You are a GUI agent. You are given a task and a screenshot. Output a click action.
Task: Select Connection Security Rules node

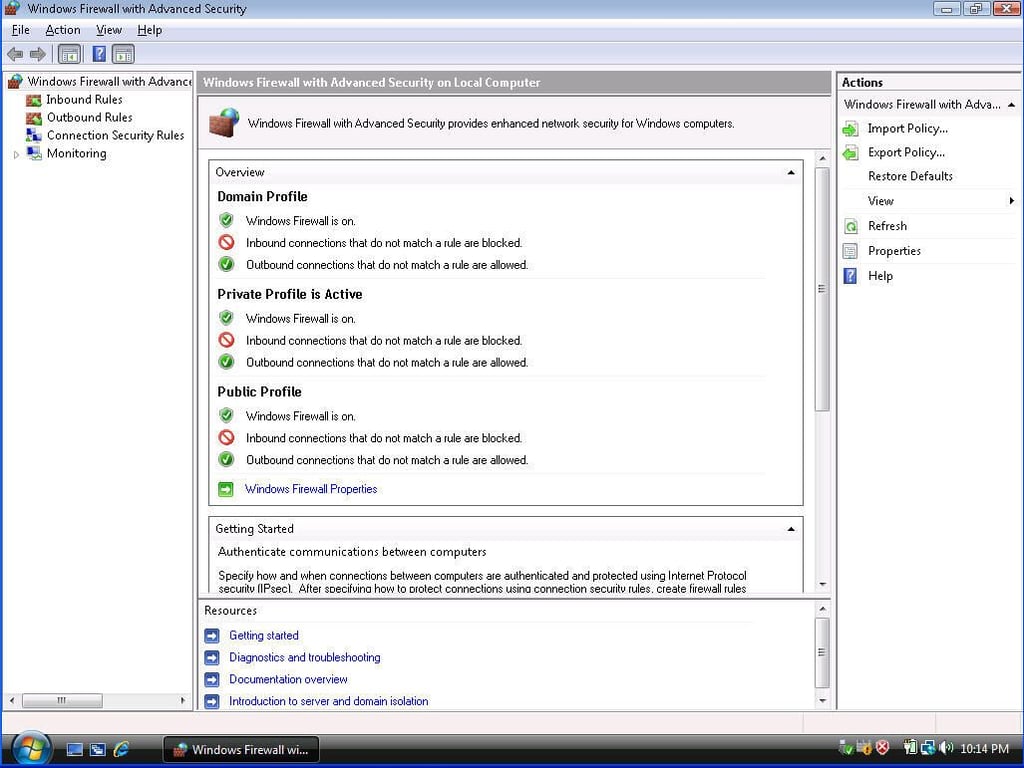coord(116,135)
